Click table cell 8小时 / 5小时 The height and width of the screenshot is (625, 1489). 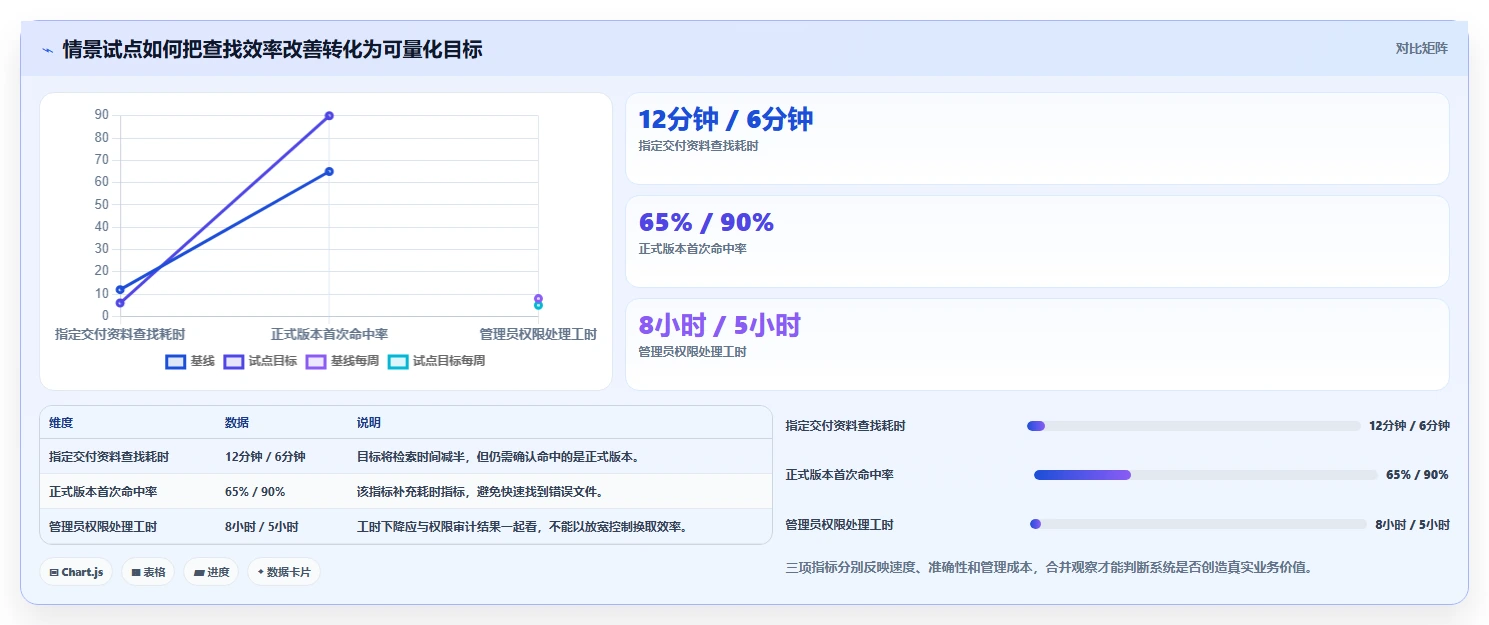[262, 527]
